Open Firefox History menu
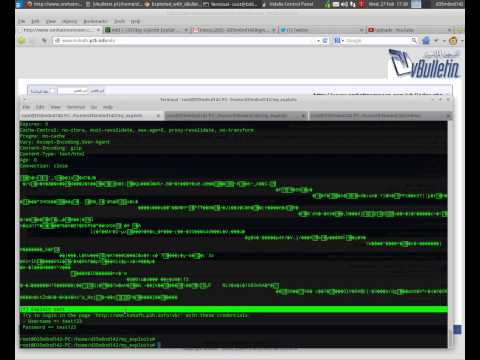480x360 pixels. coord(69,21)
